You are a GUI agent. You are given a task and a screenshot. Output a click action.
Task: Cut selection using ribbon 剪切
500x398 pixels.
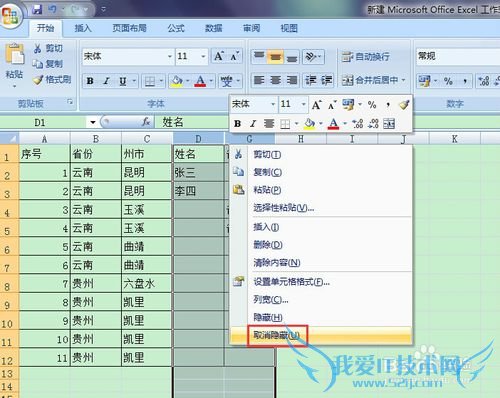(x=48, y=48)
